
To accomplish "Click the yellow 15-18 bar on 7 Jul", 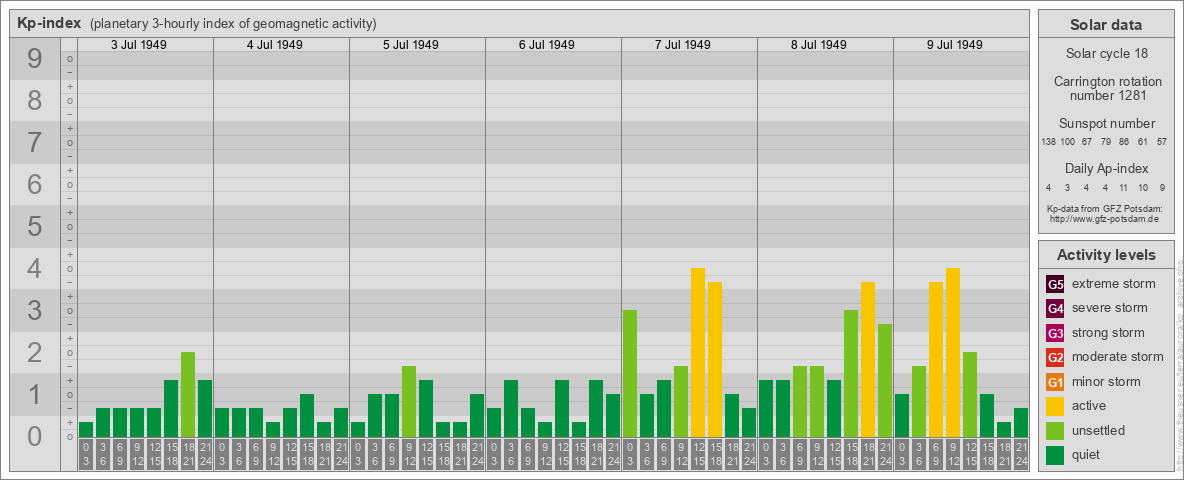I will [x=714, y=359].
